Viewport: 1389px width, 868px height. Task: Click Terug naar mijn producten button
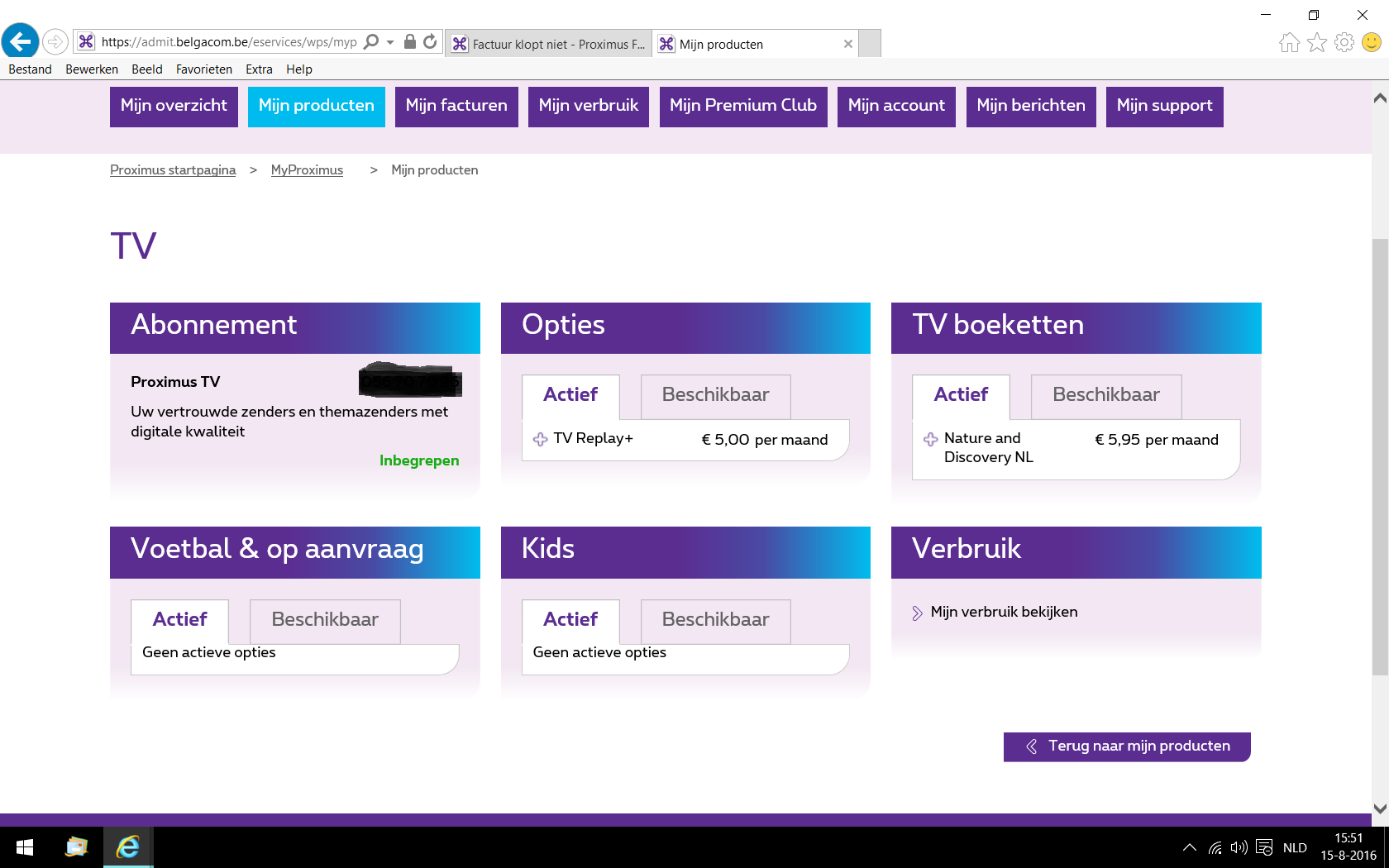click(x=1127, y=746)
